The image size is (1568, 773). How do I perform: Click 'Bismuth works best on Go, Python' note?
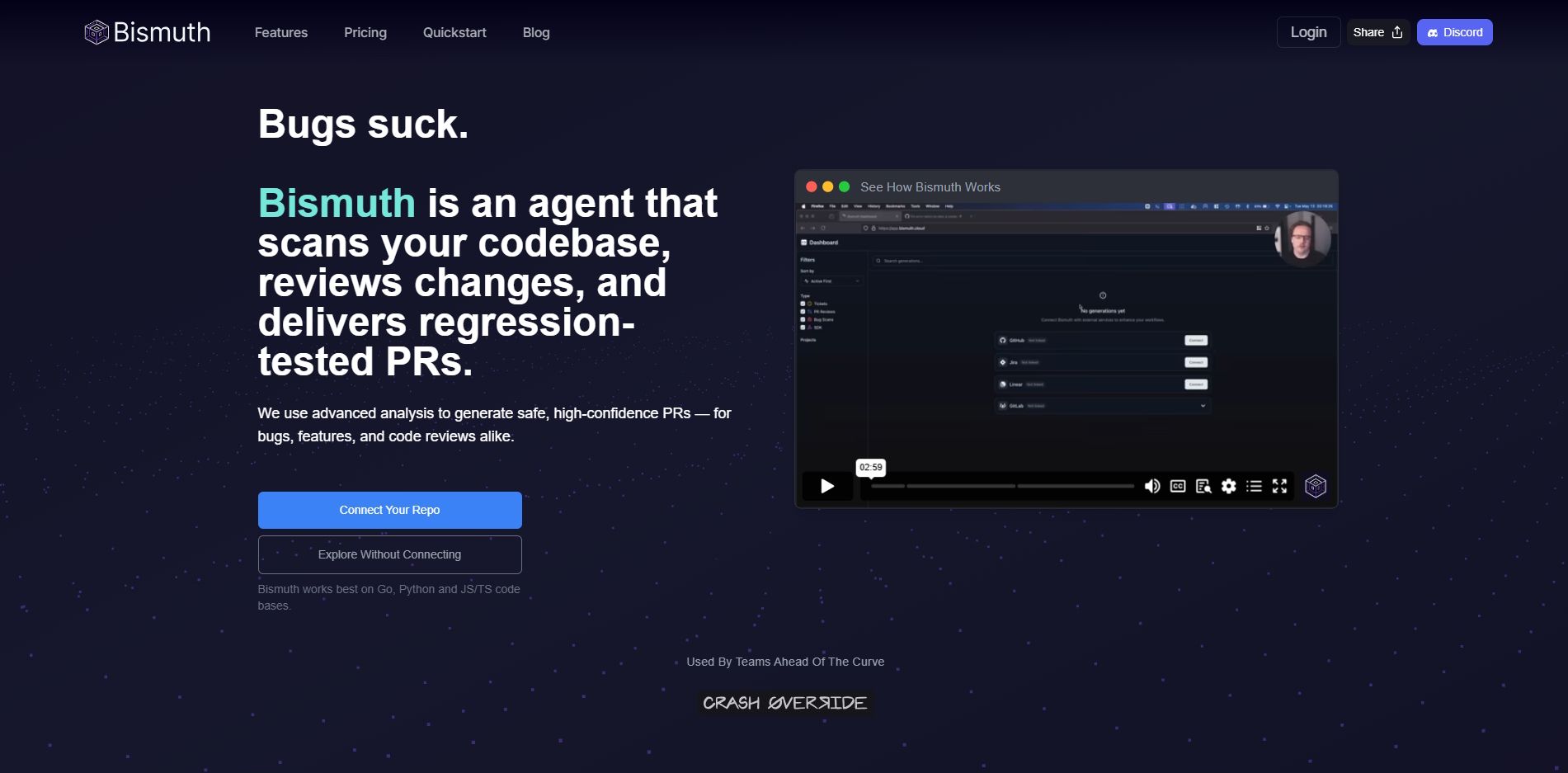pyautogui.click(x=388, y=597)
